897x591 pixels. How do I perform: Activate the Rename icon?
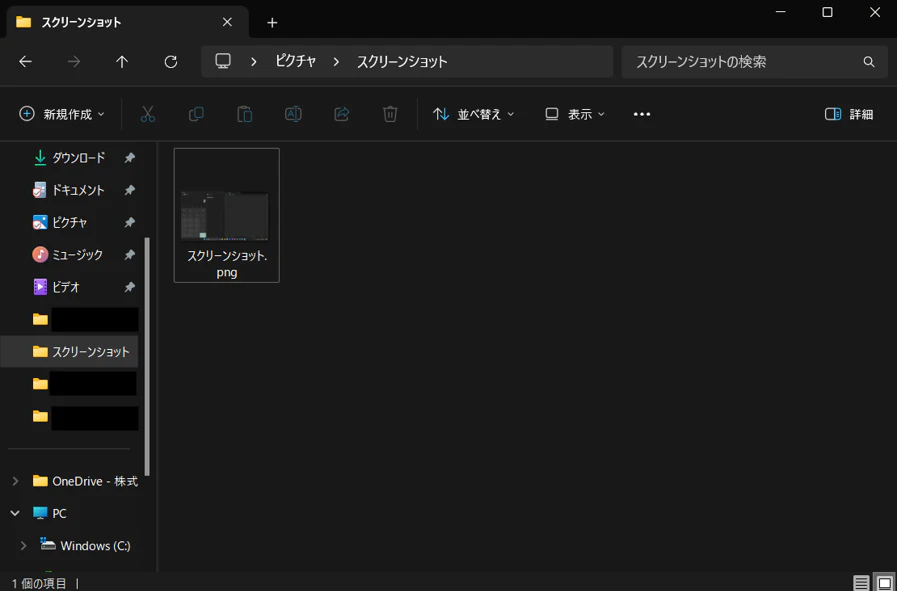(x=293, y=113)
